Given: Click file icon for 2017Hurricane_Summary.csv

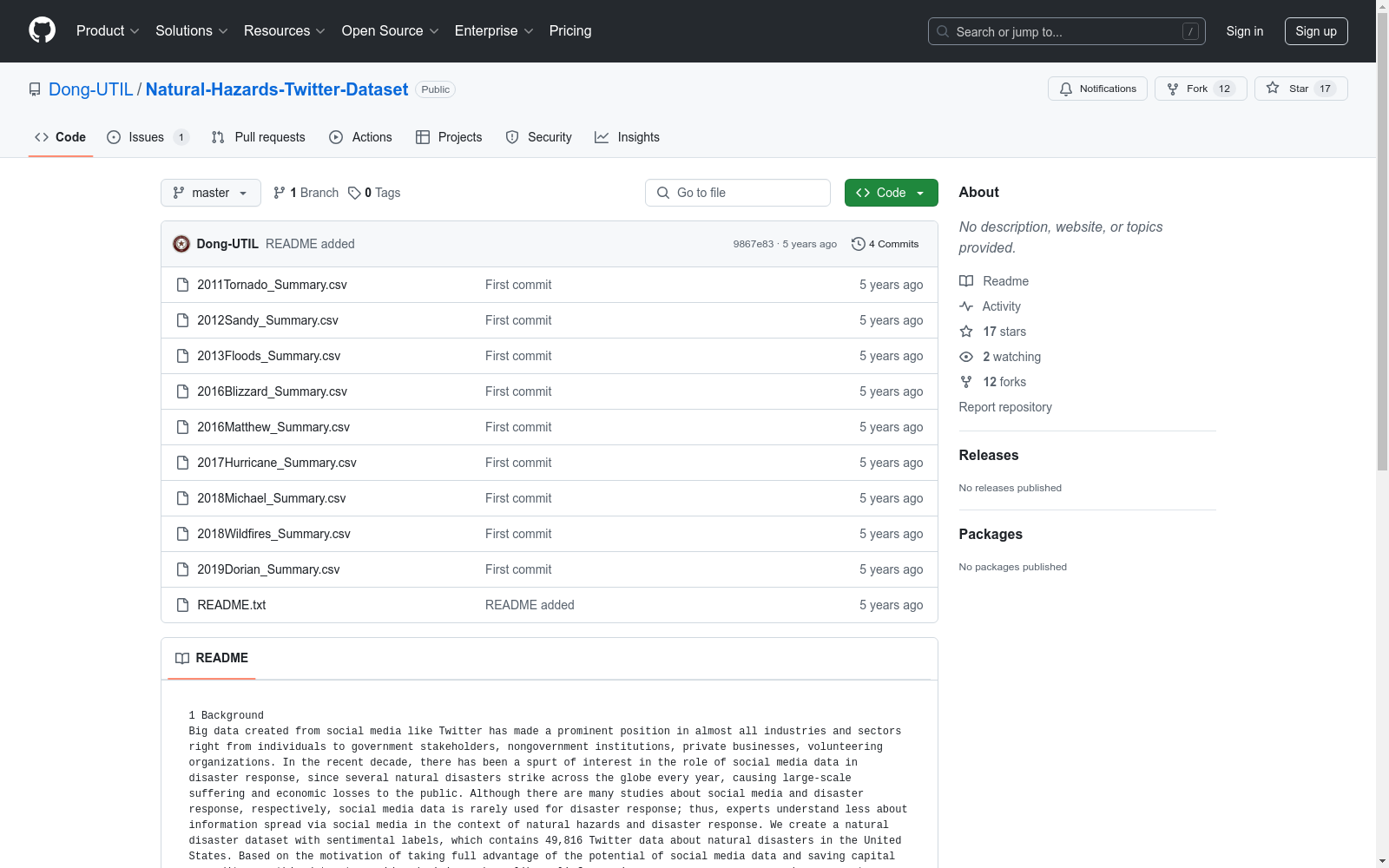Looking at the screenshot, I should [182, 463].
